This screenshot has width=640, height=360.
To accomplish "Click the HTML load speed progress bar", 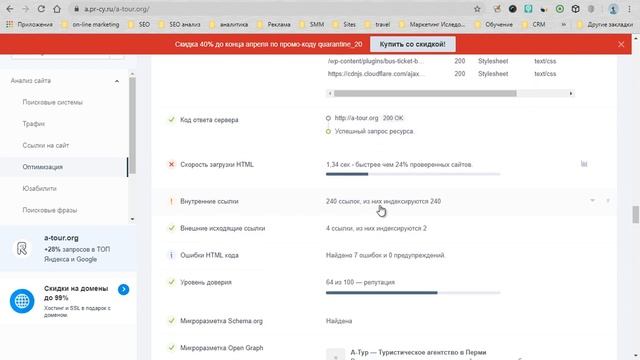I will pyautogui.click(x=413, y=174).
